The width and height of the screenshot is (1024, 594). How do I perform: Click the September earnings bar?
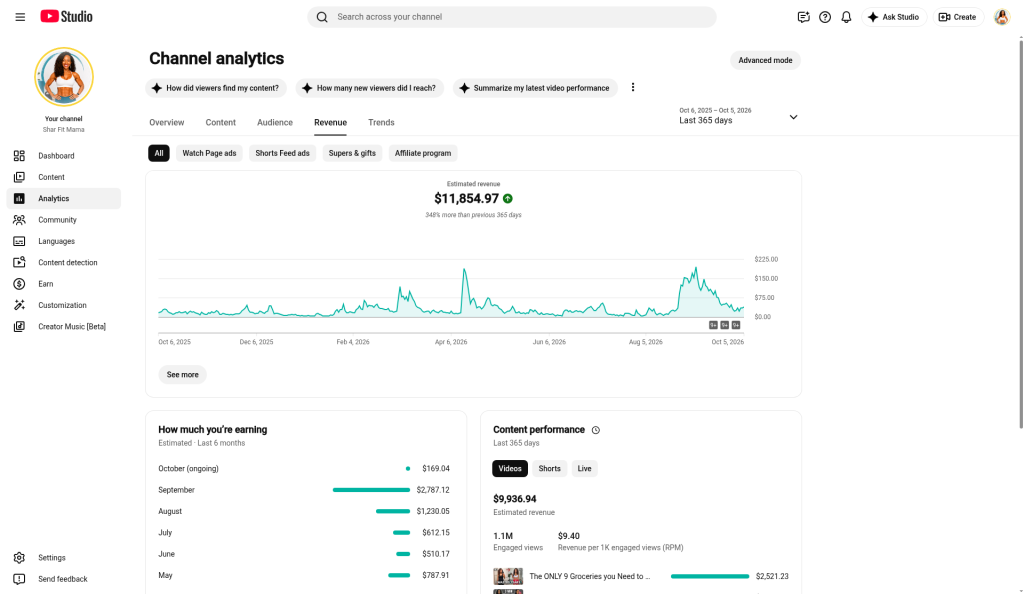click(x=372, y=490)
